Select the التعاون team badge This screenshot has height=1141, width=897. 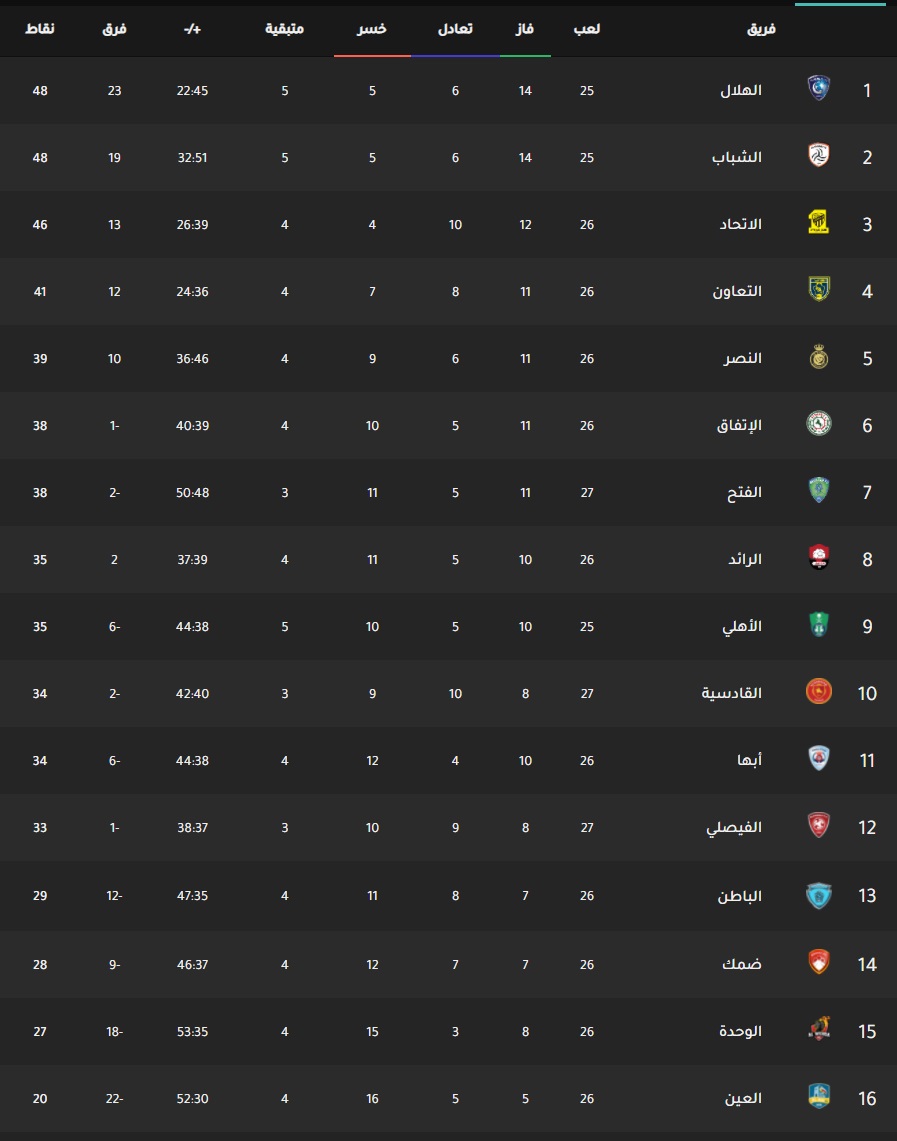[818, 290]
